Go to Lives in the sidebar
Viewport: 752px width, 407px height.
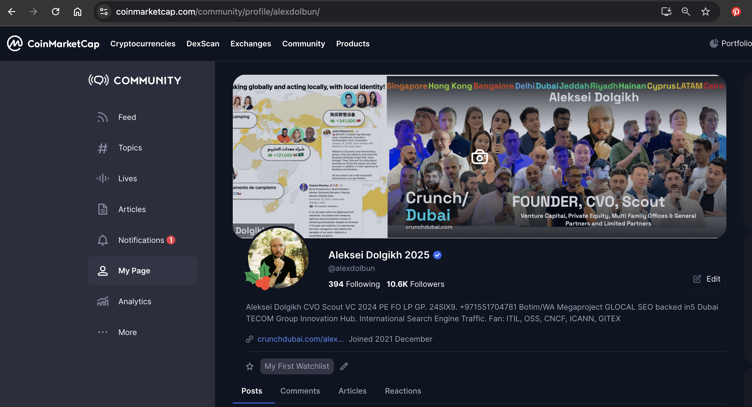[x=127, y=179]
